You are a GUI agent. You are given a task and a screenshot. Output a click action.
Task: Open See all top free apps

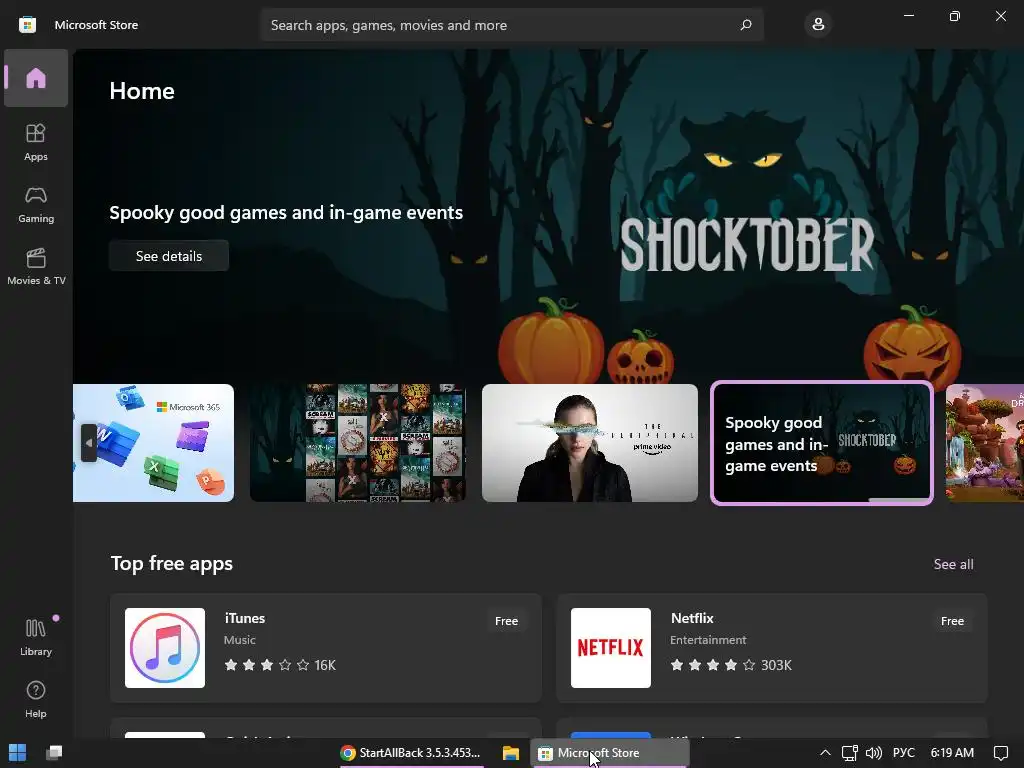(953, 564)
